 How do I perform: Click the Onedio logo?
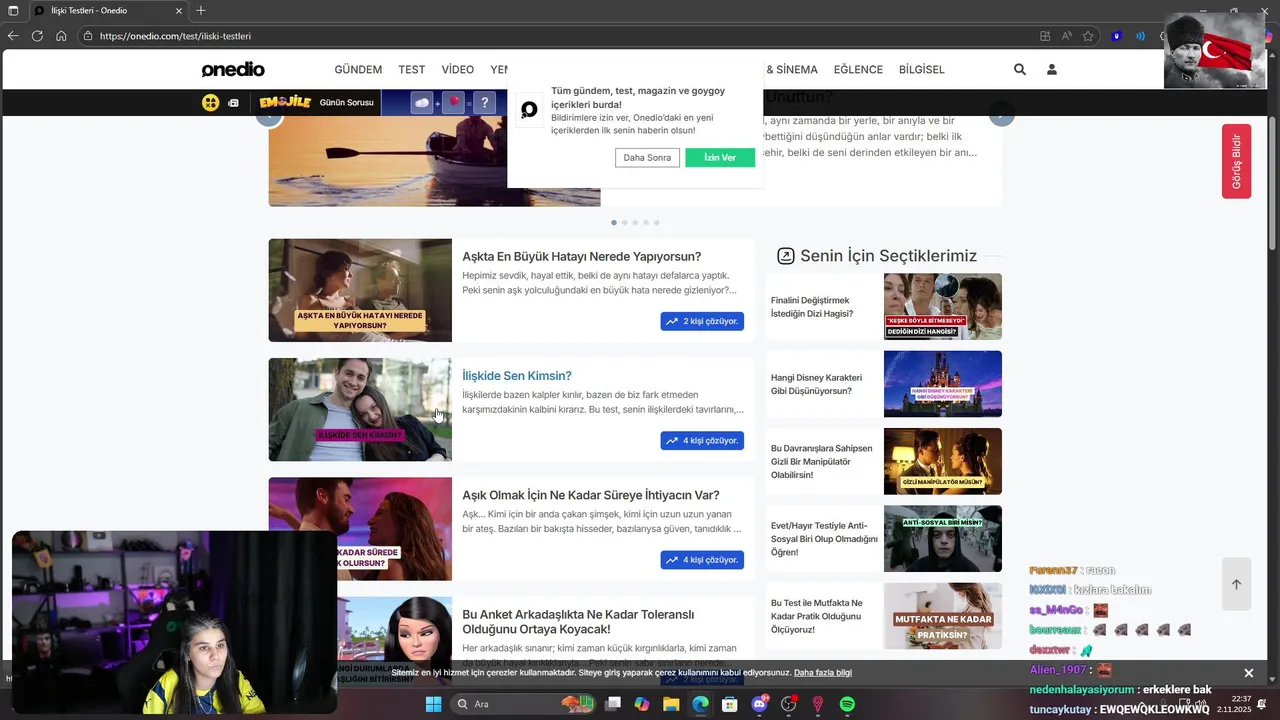tap(233, 69)
